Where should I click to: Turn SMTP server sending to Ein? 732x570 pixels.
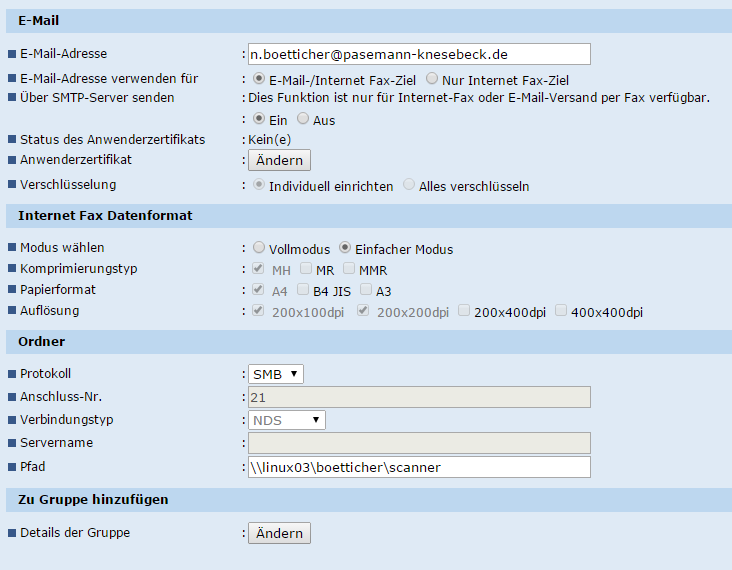click(259, 119)
